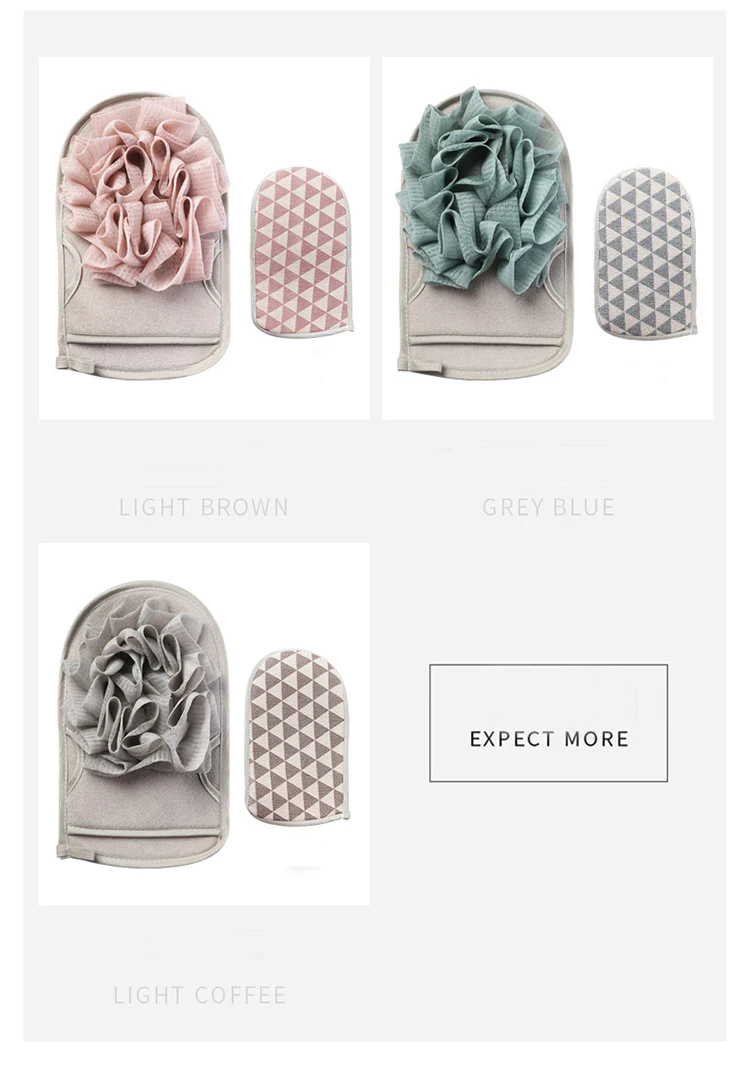
Task: Click the hanging loop on grey glove
Action: [x=63, y=852]
